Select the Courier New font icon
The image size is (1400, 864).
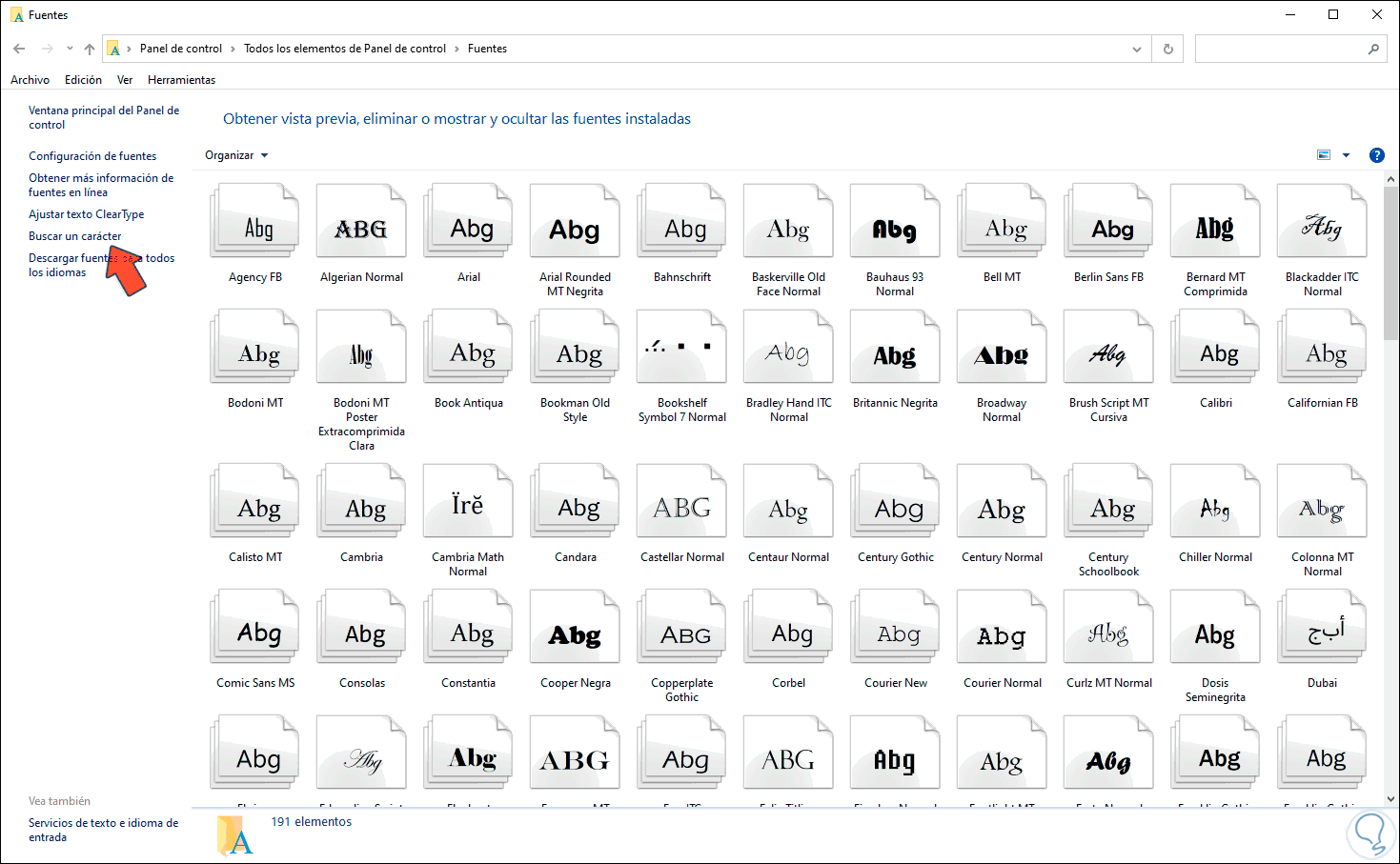point(895,627)
